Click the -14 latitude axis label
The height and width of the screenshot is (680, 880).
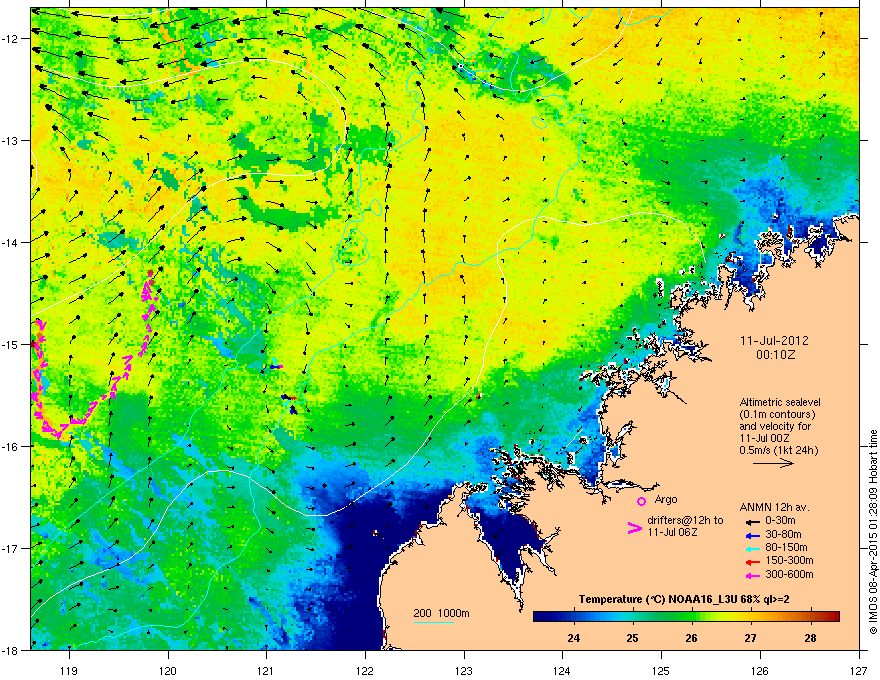coord(11,242)
